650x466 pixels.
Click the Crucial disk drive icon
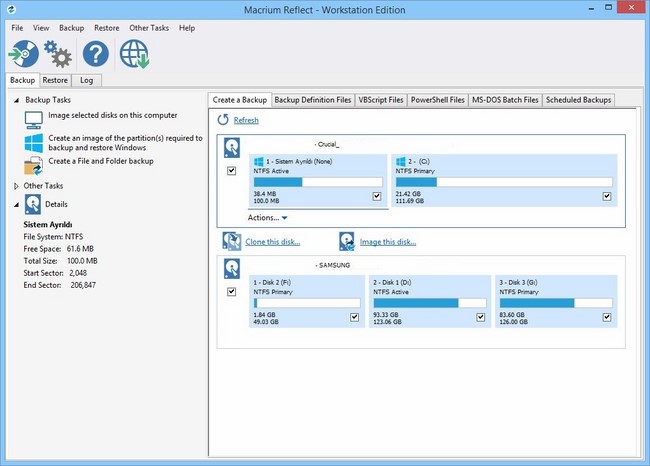click(x=232, y=149)
